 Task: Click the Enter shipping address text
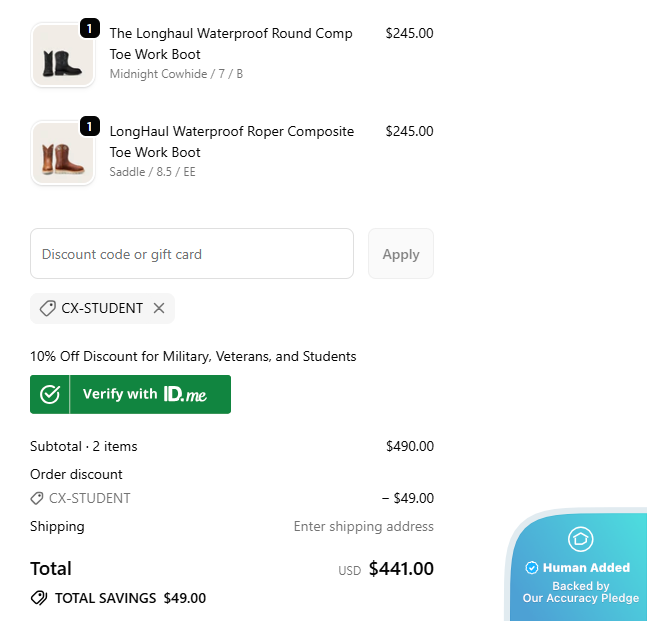click(x=363, y=526)
